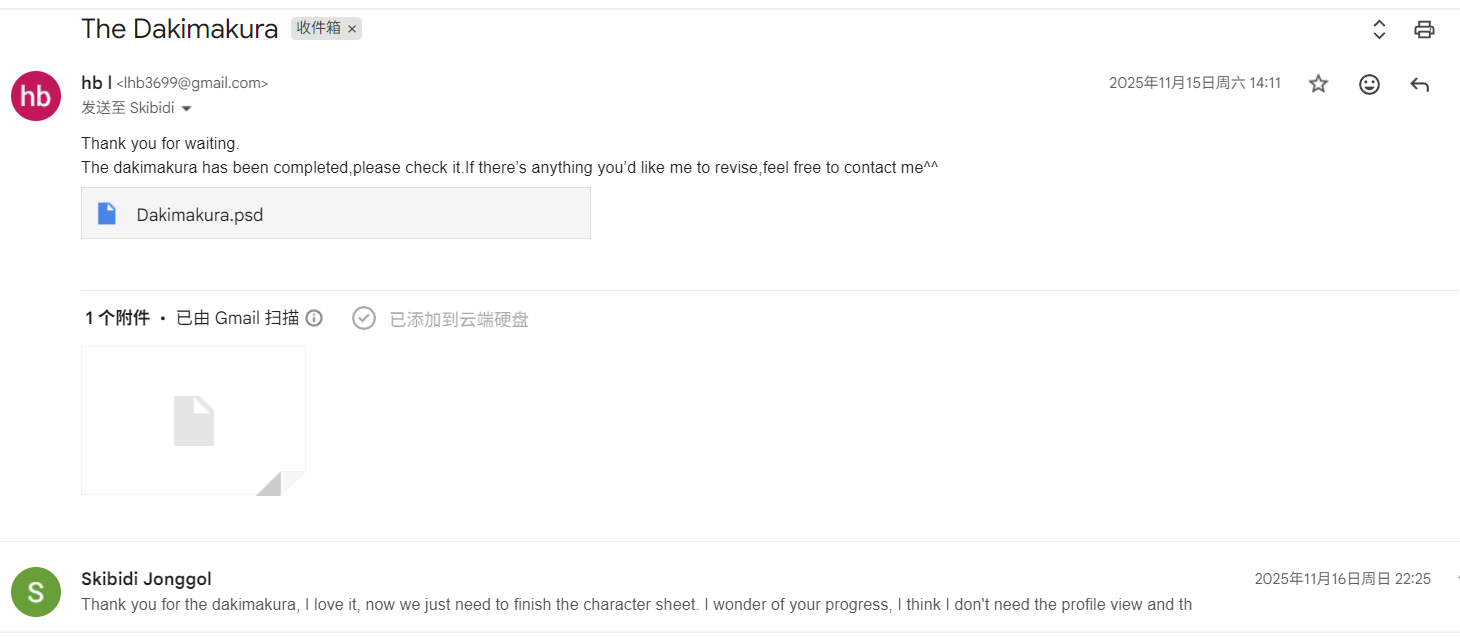Click the 2025年11月15日 14:11 timestamp

tap(1194, 83)
